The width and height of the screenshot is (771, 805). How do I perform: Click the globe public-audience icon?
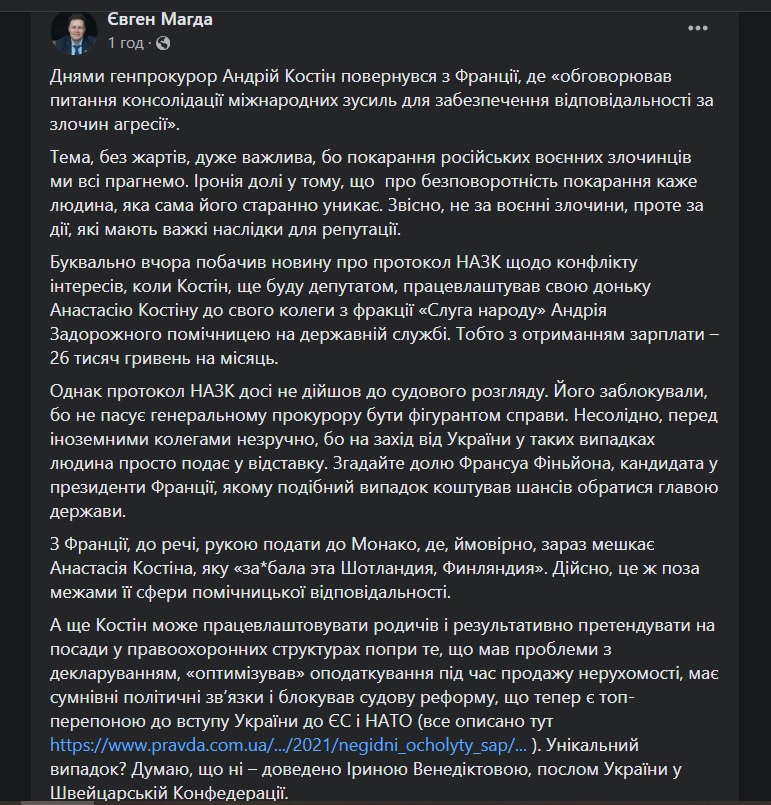[x=164, y=43]
